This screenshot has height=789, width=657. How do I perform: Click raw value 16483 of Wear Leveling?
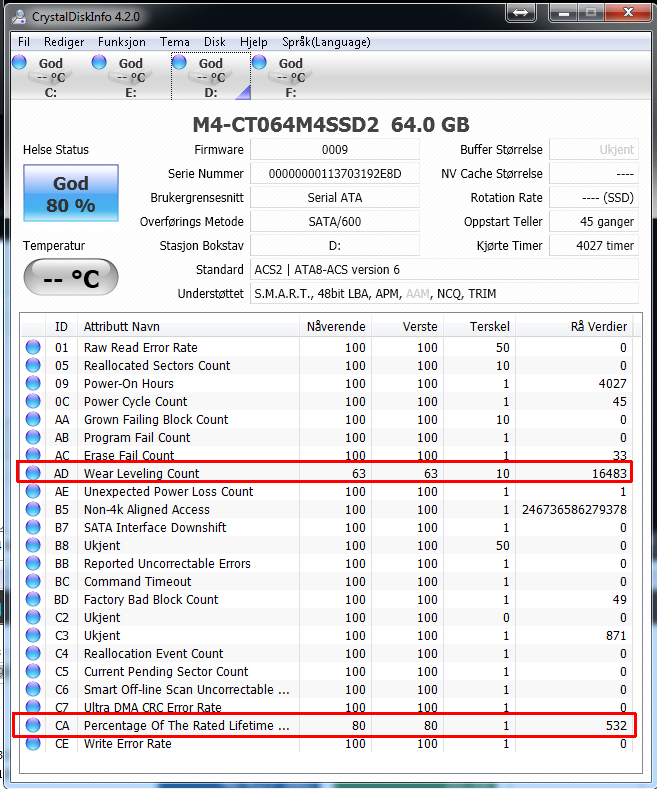(609, 474)
